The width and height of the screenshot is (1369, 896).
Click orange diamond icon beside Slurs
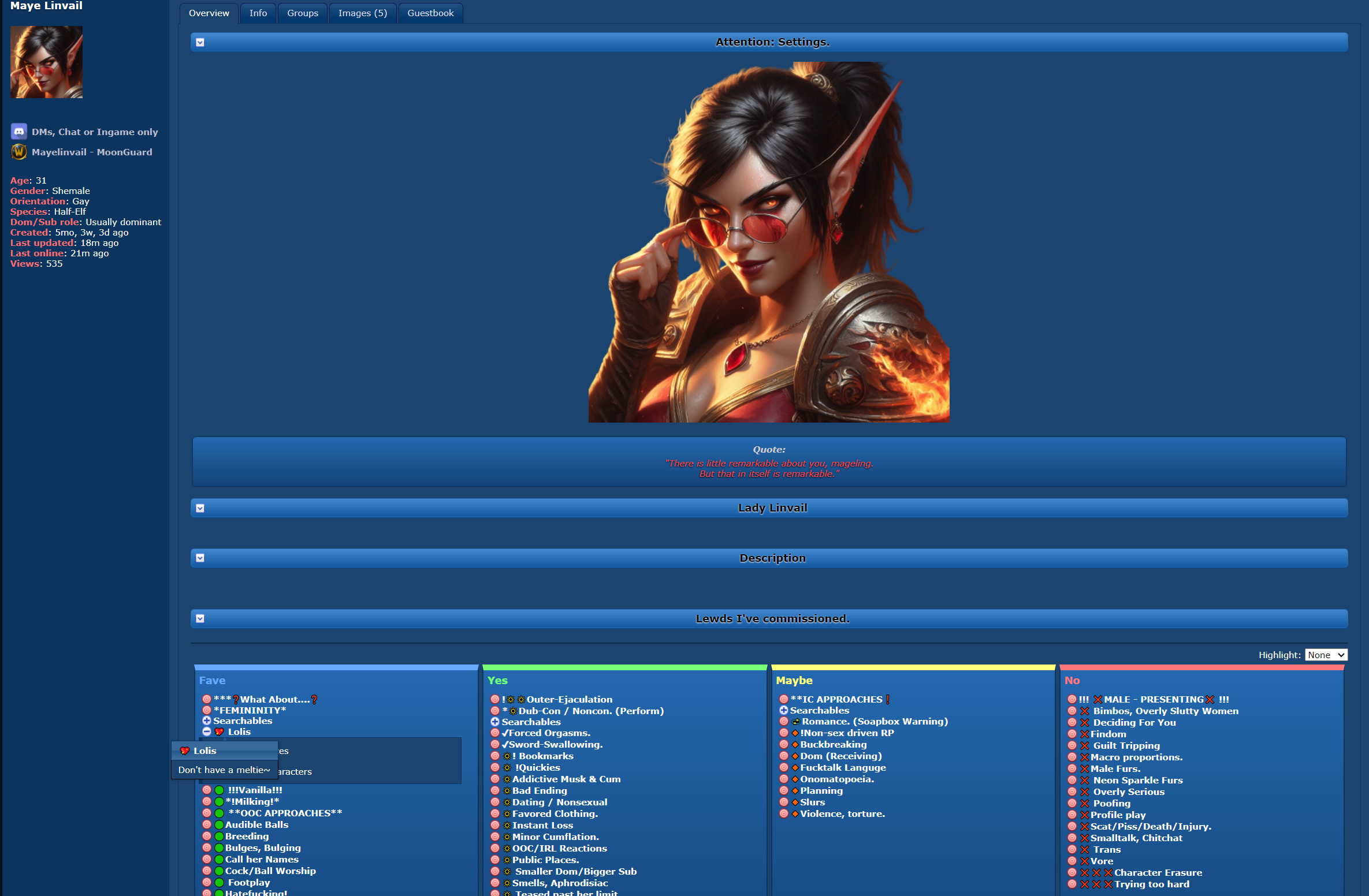795,802
